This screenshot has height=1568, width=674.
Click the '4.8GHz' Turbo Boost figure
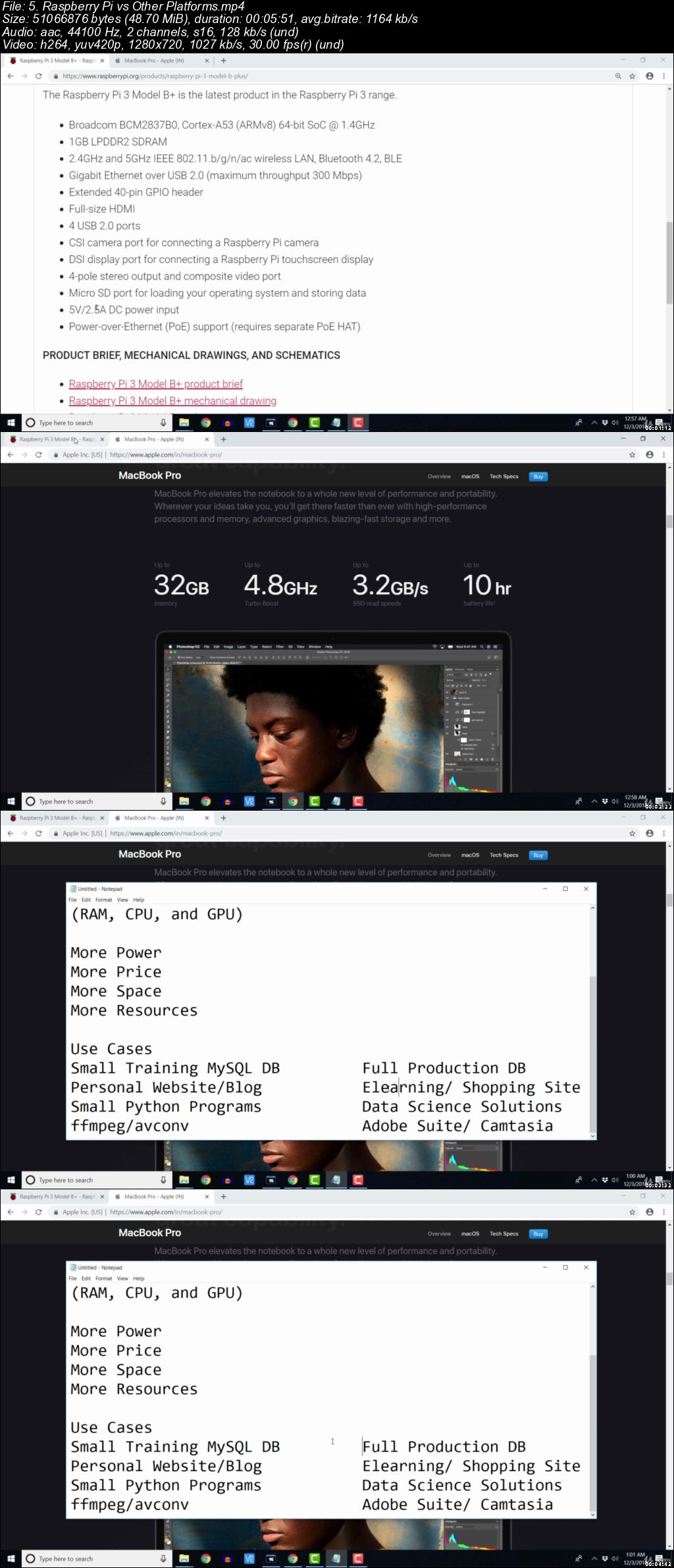pyautogui.click(x=281, y=585)
